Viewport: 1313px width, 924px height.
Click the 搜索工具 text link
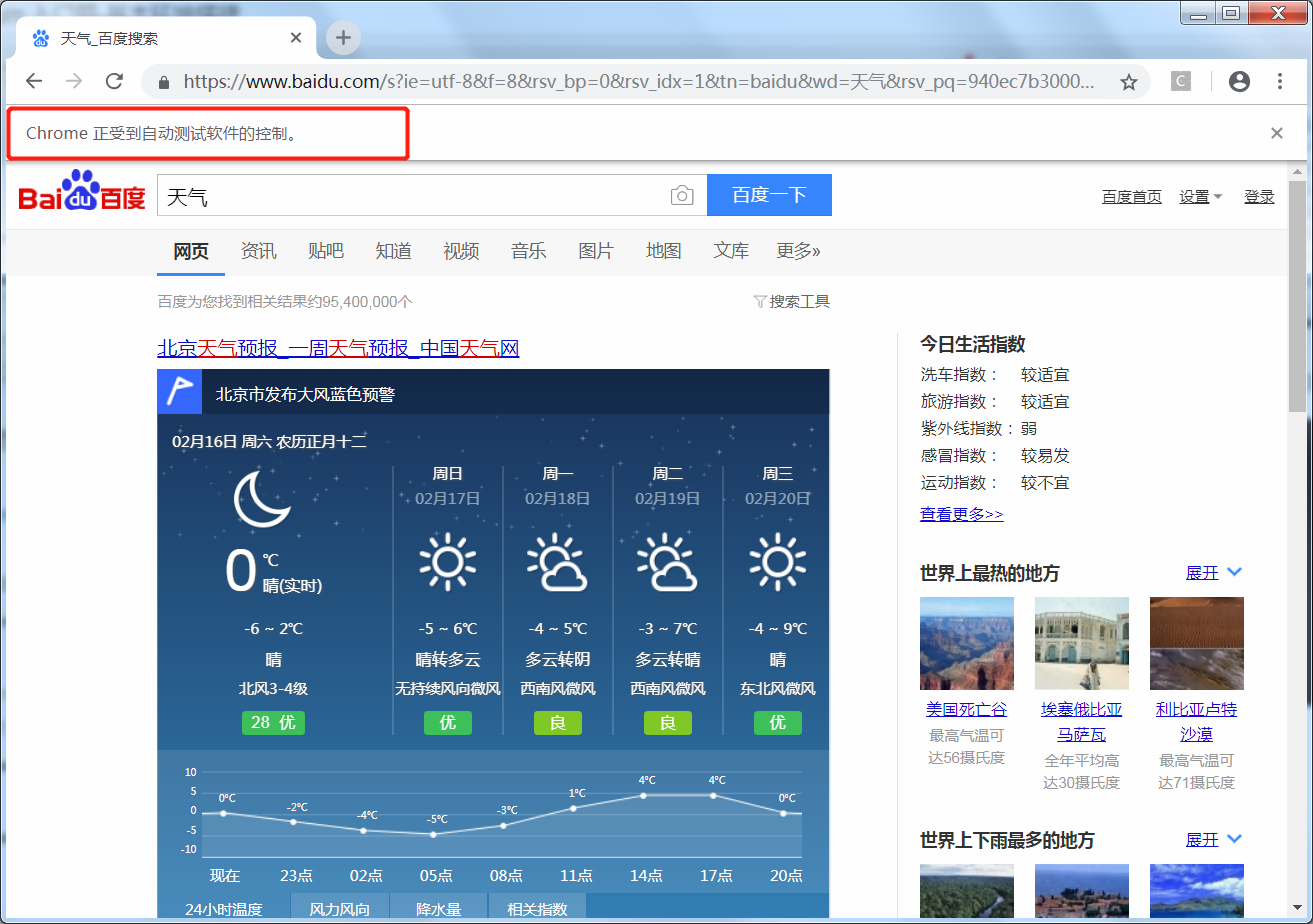pos(800,301)
